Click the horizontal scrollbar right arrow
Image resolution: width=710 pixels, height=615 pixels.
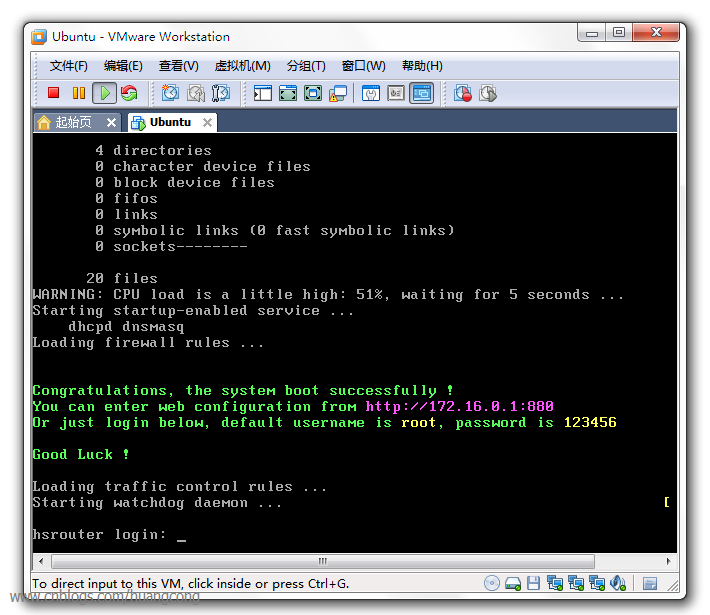pos(669,562)
